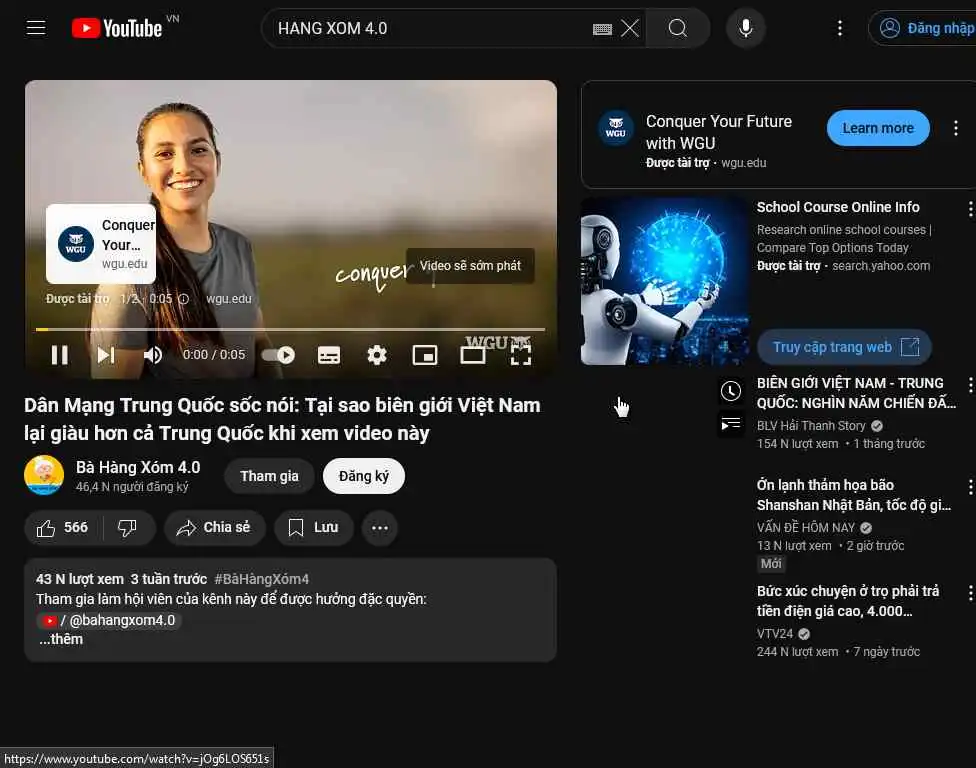Enable miniplayer mode
Image resolution: width=976 pixels, height=768 pixels.
[425, 355]
